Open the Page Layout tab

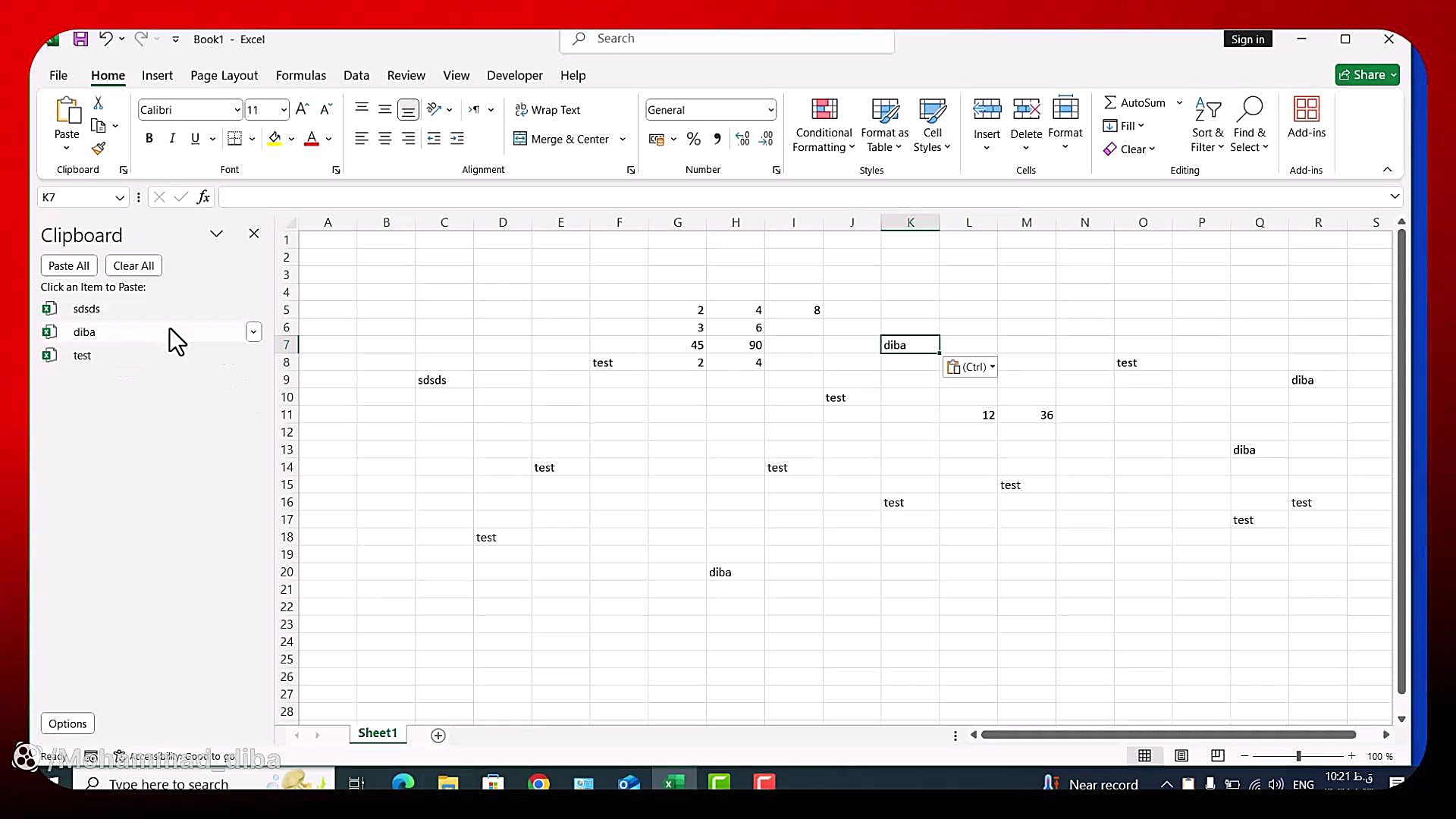[x=224, y=75]
